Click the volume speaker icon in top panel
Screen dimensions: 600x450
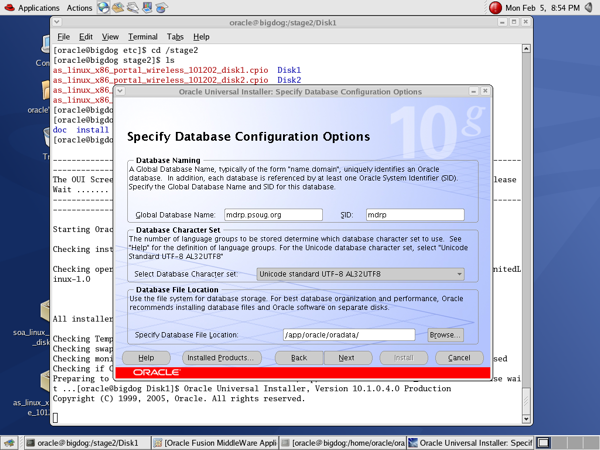tap(589, 7)
